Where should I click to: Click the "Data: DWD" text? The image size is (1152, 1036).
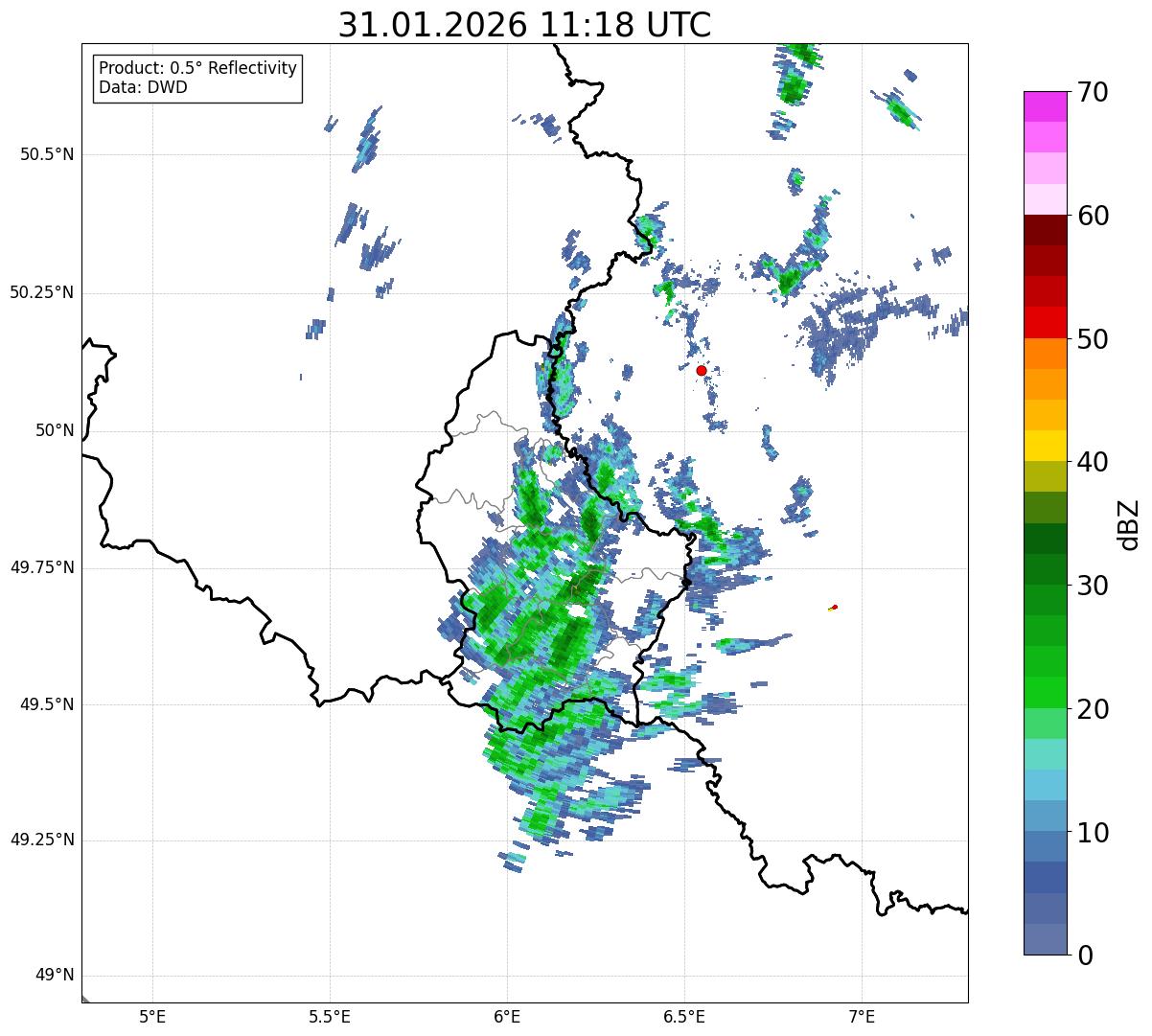[x=143, y=87]
